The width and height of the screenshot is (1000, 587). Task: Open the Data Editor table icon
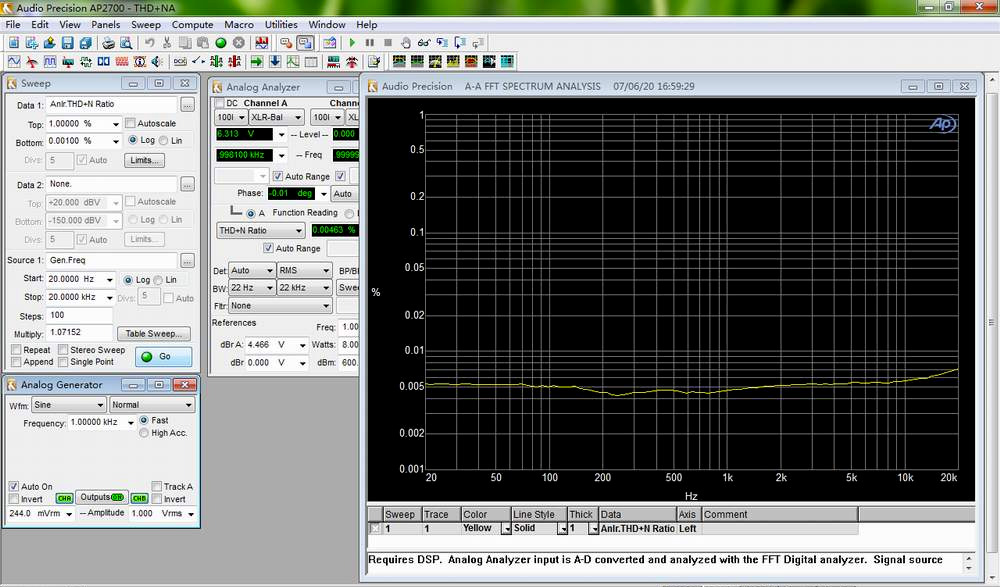click(311, 62)
